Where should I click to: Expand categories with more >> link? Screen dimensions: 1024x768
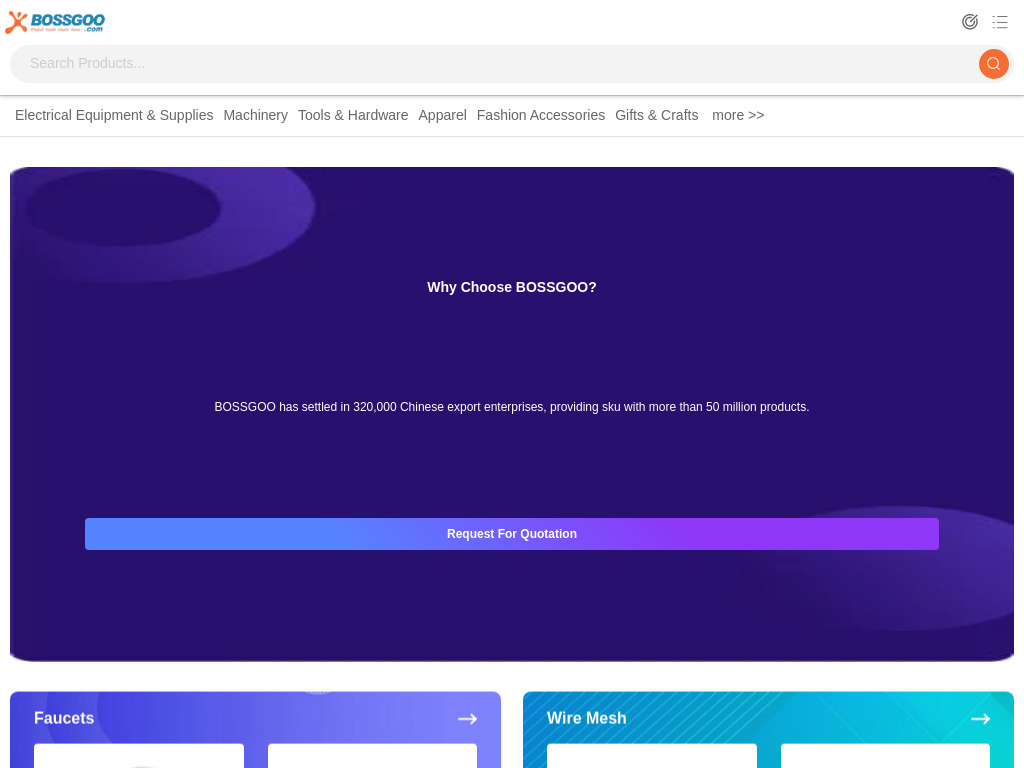738,115
